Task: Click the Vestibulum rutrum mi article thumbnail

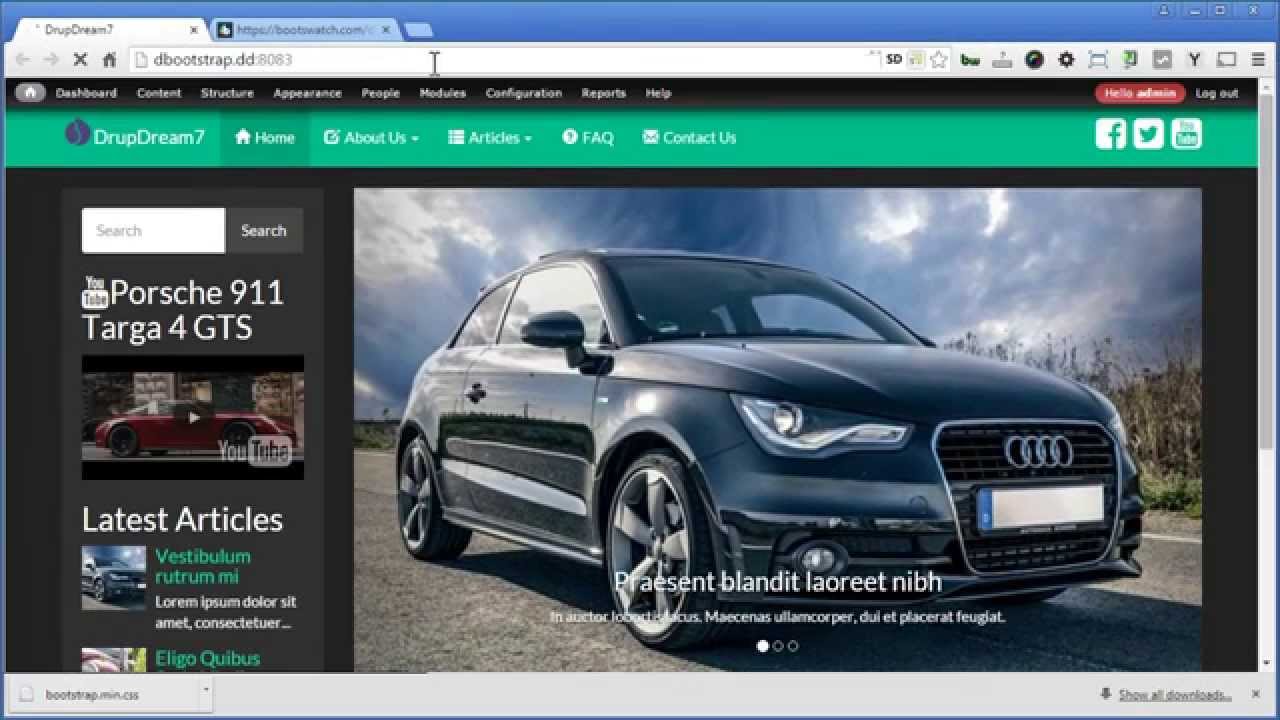Action: (114, 578)
